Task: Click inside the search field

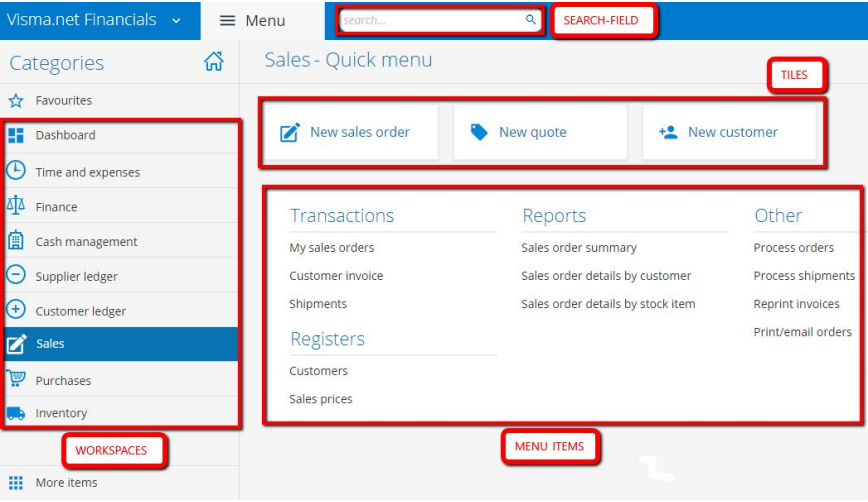Action: click(x=430, y=20)
